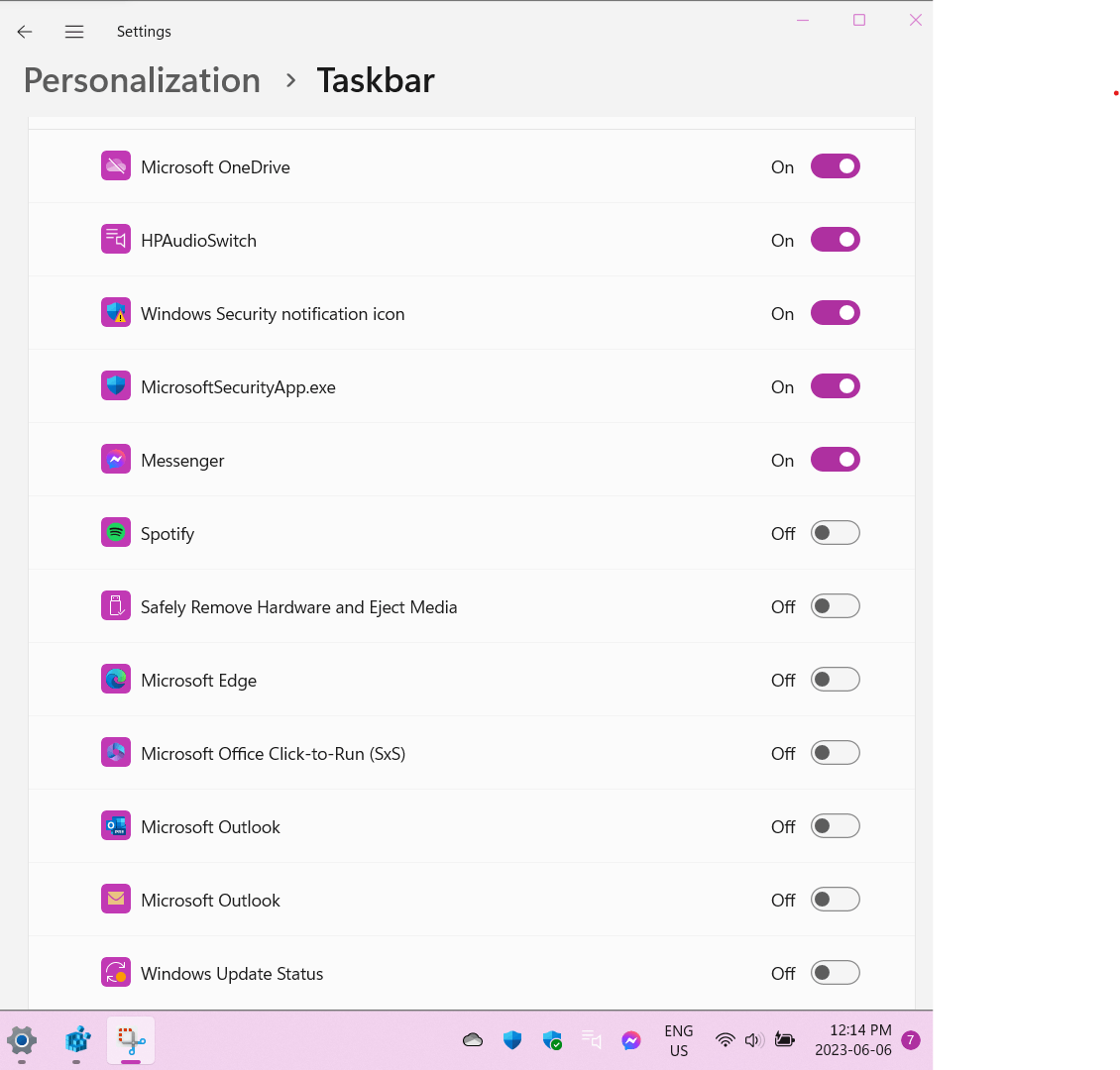The height and width of the screenshot is (1070, 1120).
Task: Click the HPAudioSwitch label text
Action: click(x=198, y=241)
